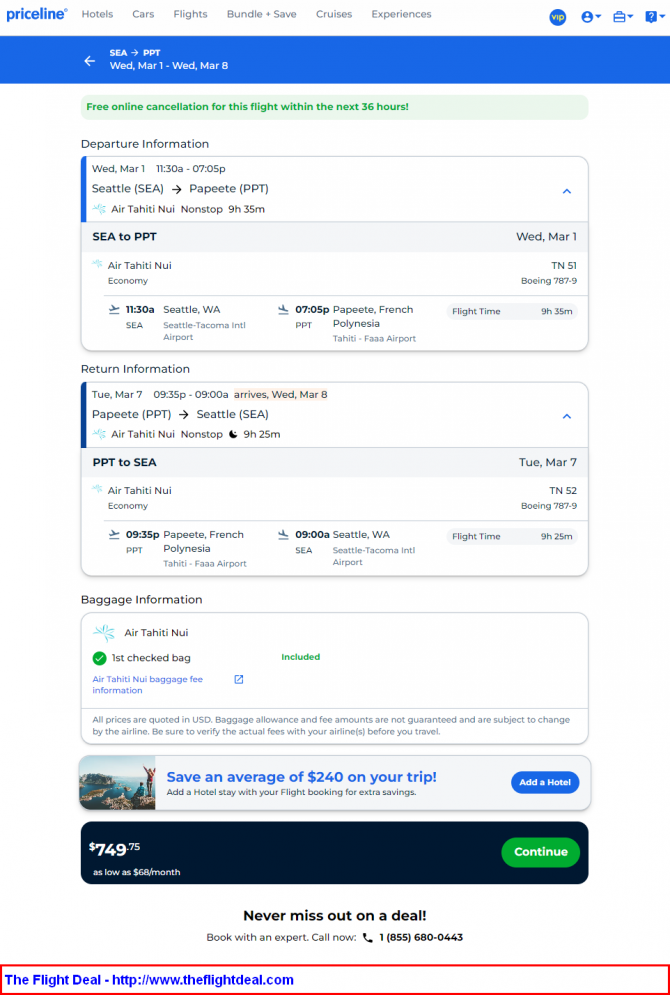Click the back arrow in blue header
The height and width of the screenshot is (995, 670).
[89, 61]
